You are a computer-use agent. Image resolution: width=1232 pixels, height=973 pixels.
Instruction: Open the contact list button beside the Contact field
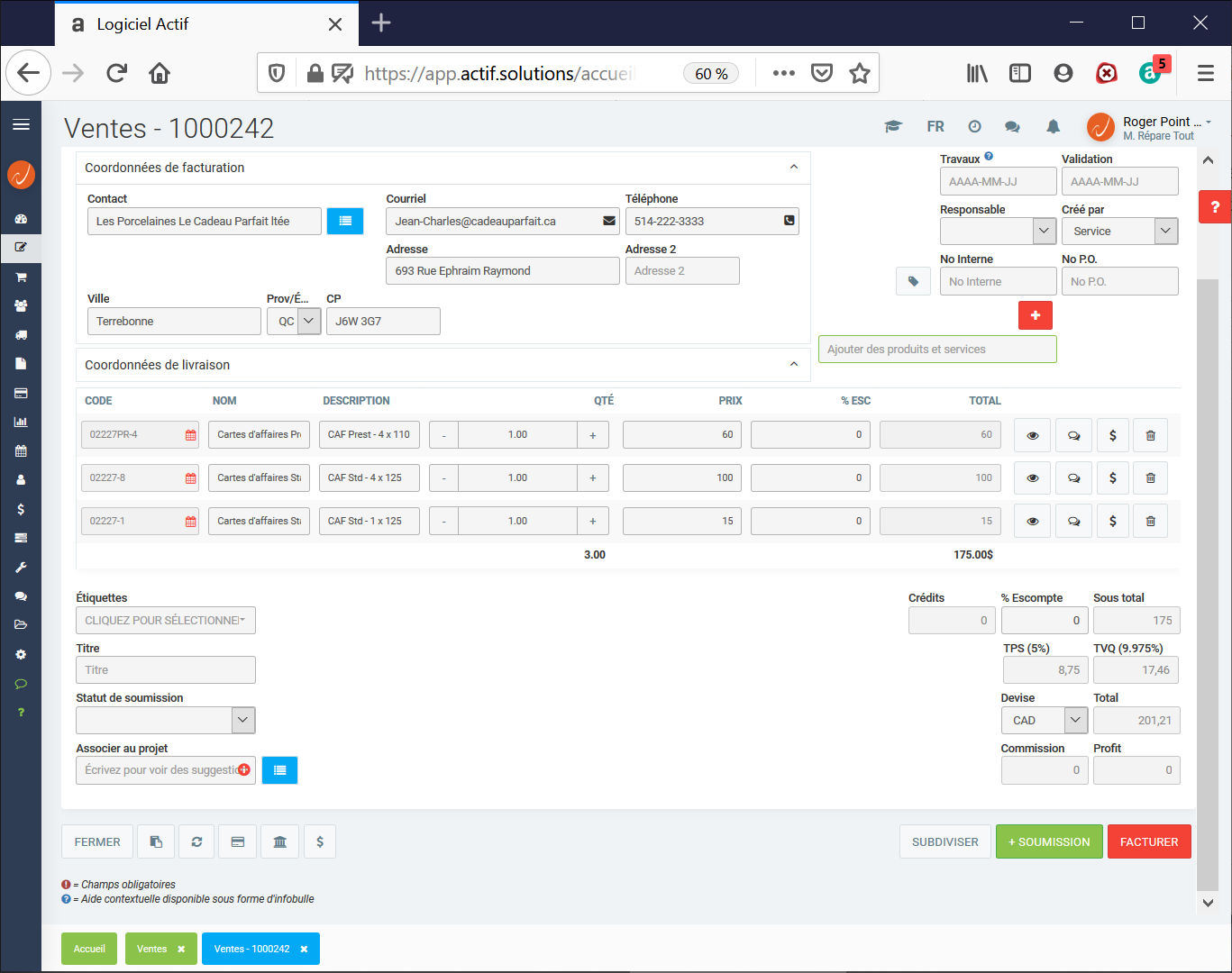click(x=344, y=222)
